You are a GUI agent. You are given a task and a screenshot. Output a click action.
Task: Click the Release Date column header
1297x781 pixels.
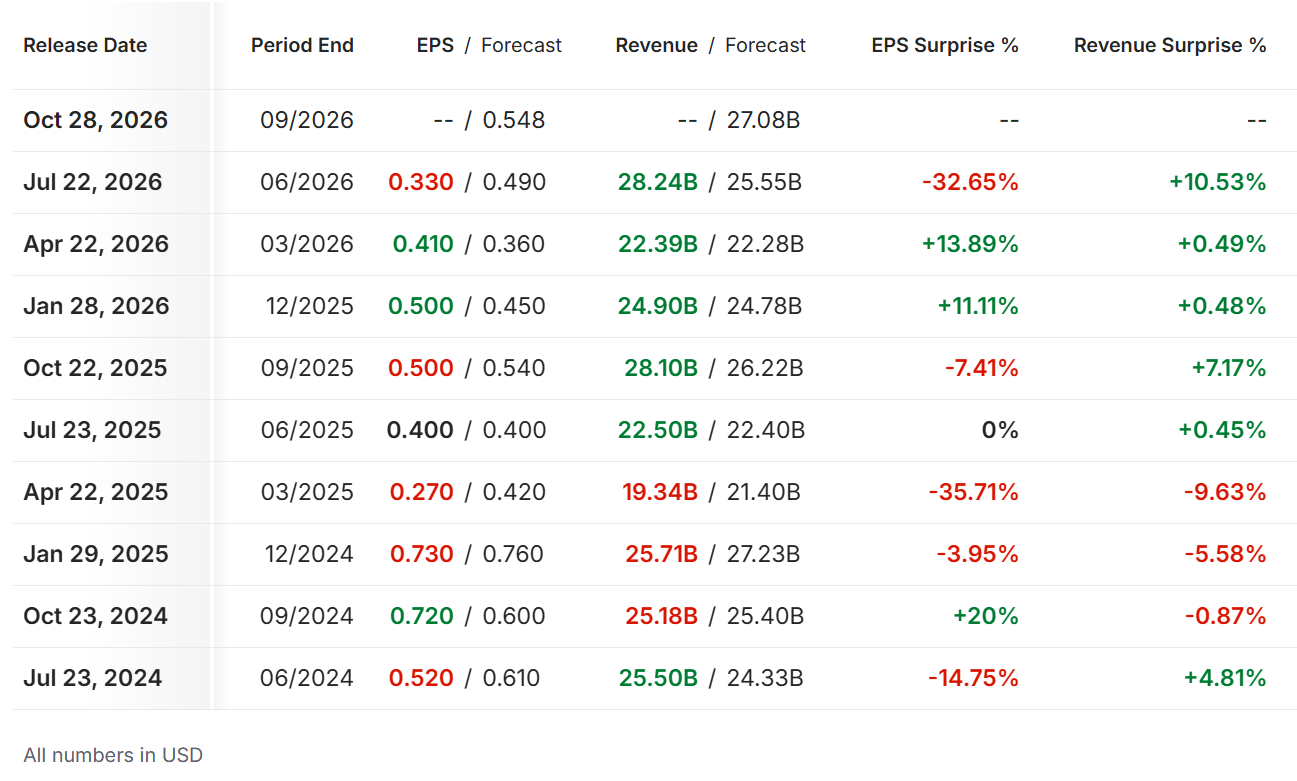point(85,45)
